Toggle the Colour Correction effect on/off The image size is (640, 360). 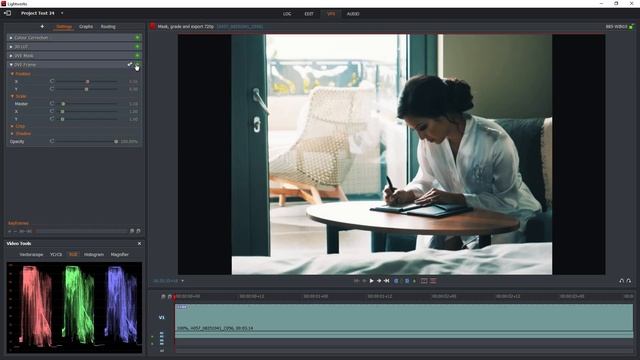pyautogui.click(x=138, y=38)
